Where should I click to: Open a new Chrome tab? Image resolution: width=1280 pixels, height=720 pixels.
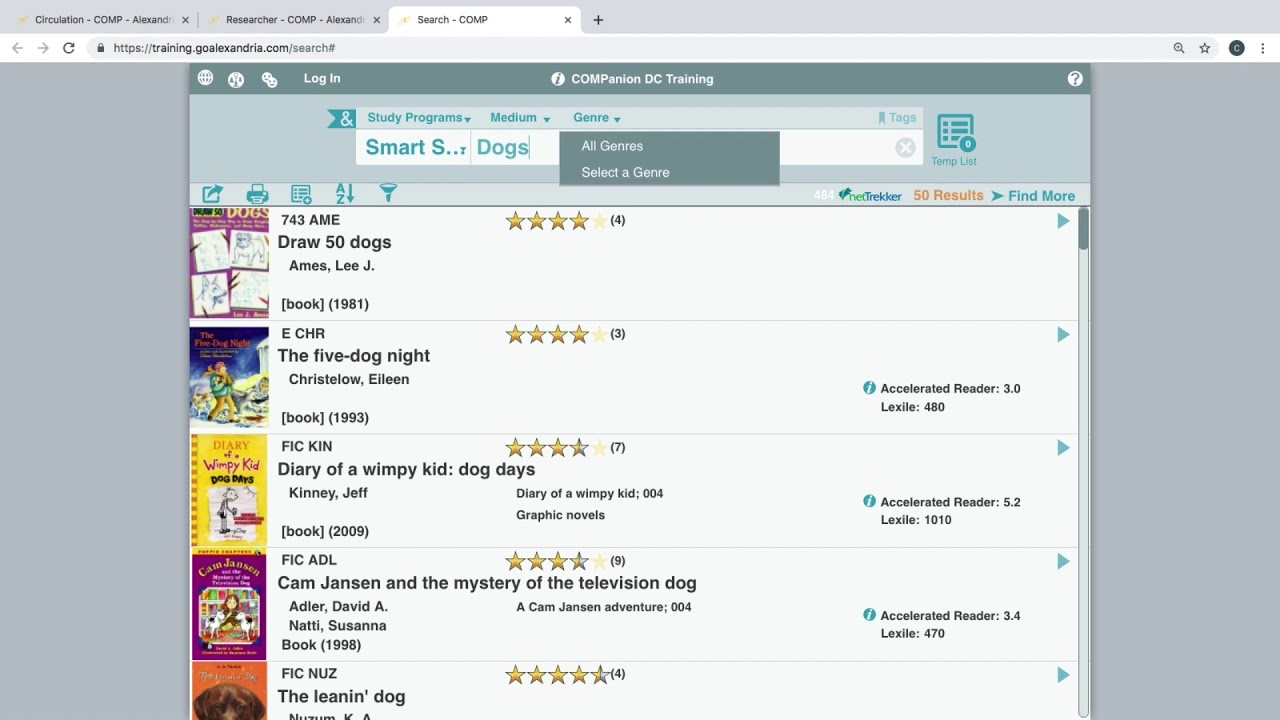pos(598,20)
